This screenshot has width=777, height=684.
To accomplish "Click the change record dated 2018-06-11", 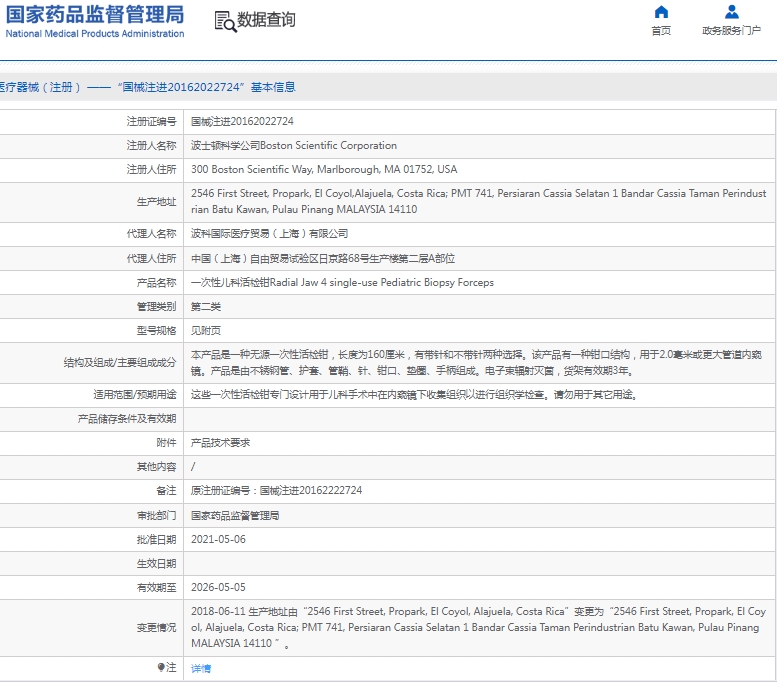I will pos(479,627).
